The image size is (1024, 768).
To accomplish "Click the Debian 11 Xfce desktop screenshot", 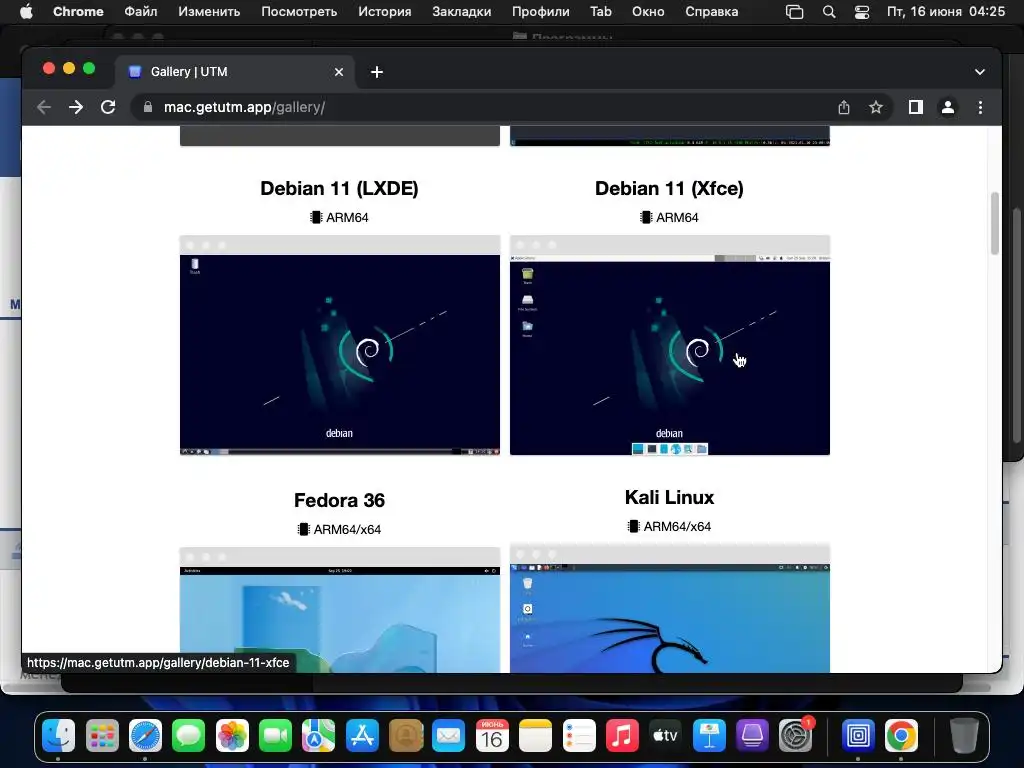I will point(669,345).
